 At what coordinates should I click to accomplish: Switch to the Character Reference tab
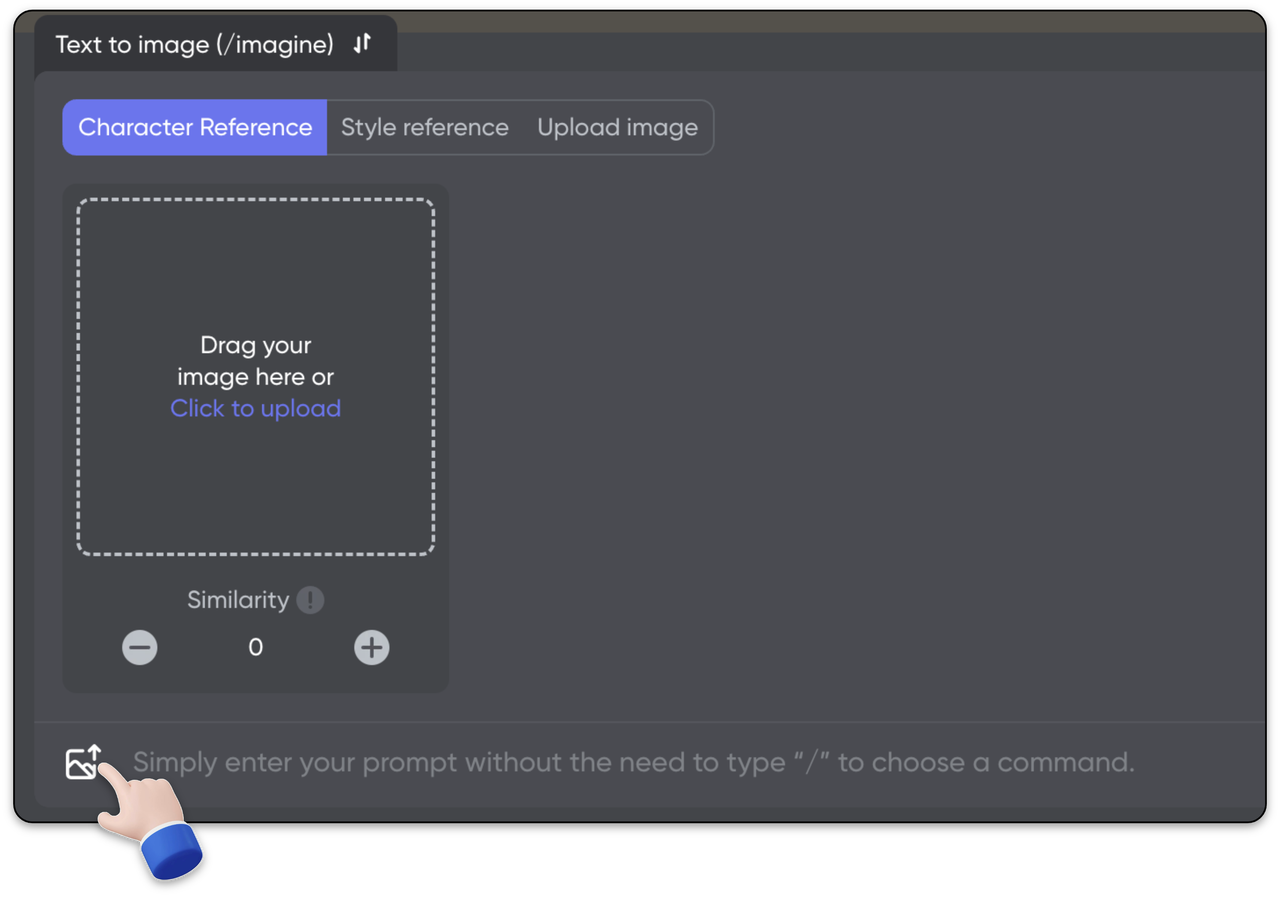pyautogui.click(x=195, y=128)
